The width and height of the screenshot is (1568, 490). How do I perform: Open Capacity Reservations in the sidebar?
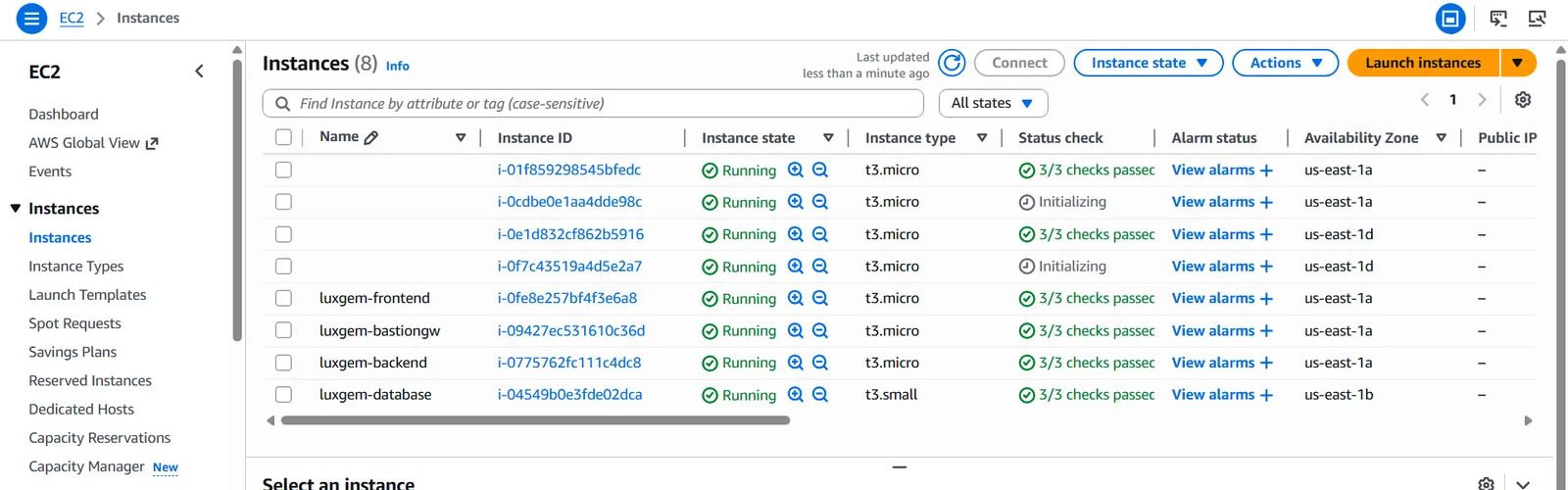[100, 438]
